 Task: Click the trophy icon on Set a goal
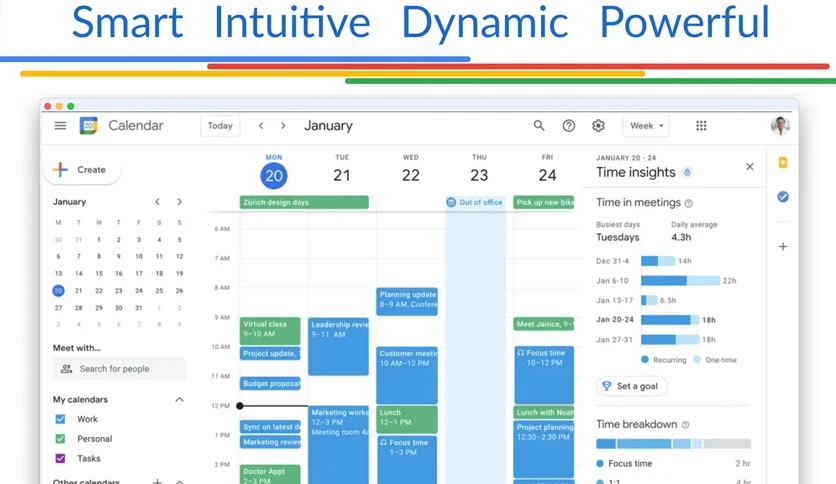(606, 386)
